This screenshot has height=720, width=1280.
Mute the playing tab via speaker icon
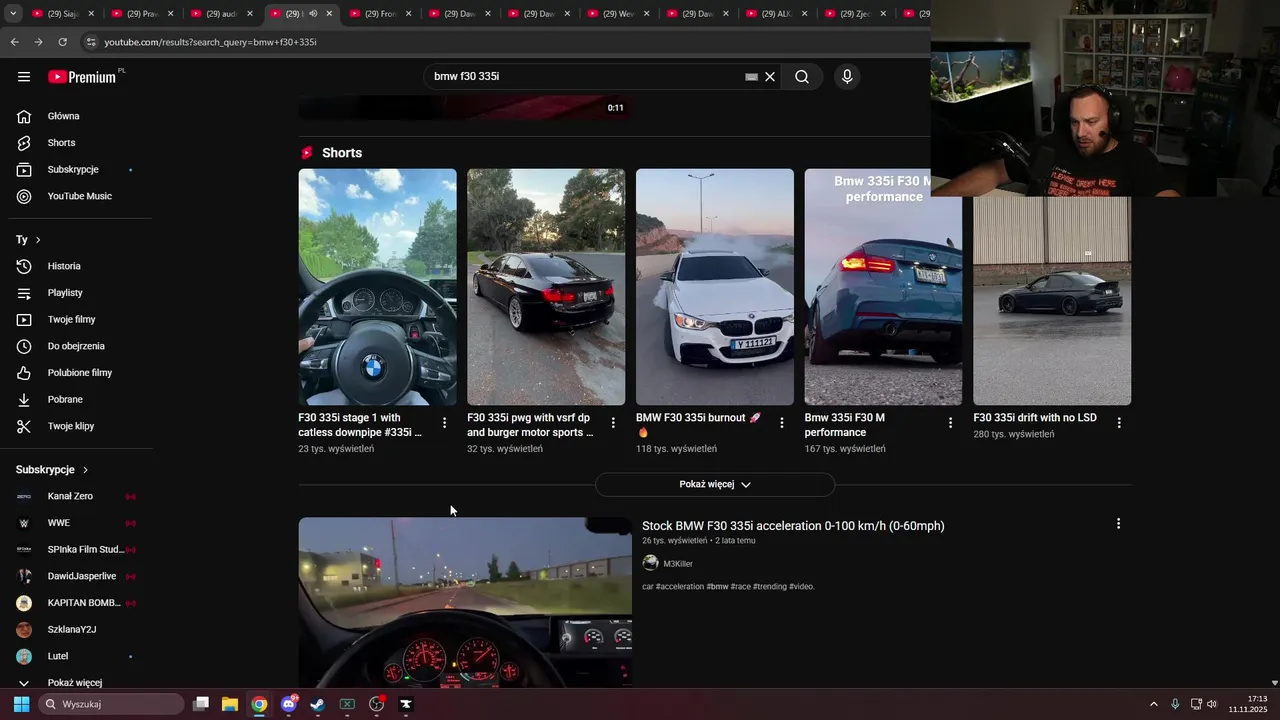tap(313, 14)
